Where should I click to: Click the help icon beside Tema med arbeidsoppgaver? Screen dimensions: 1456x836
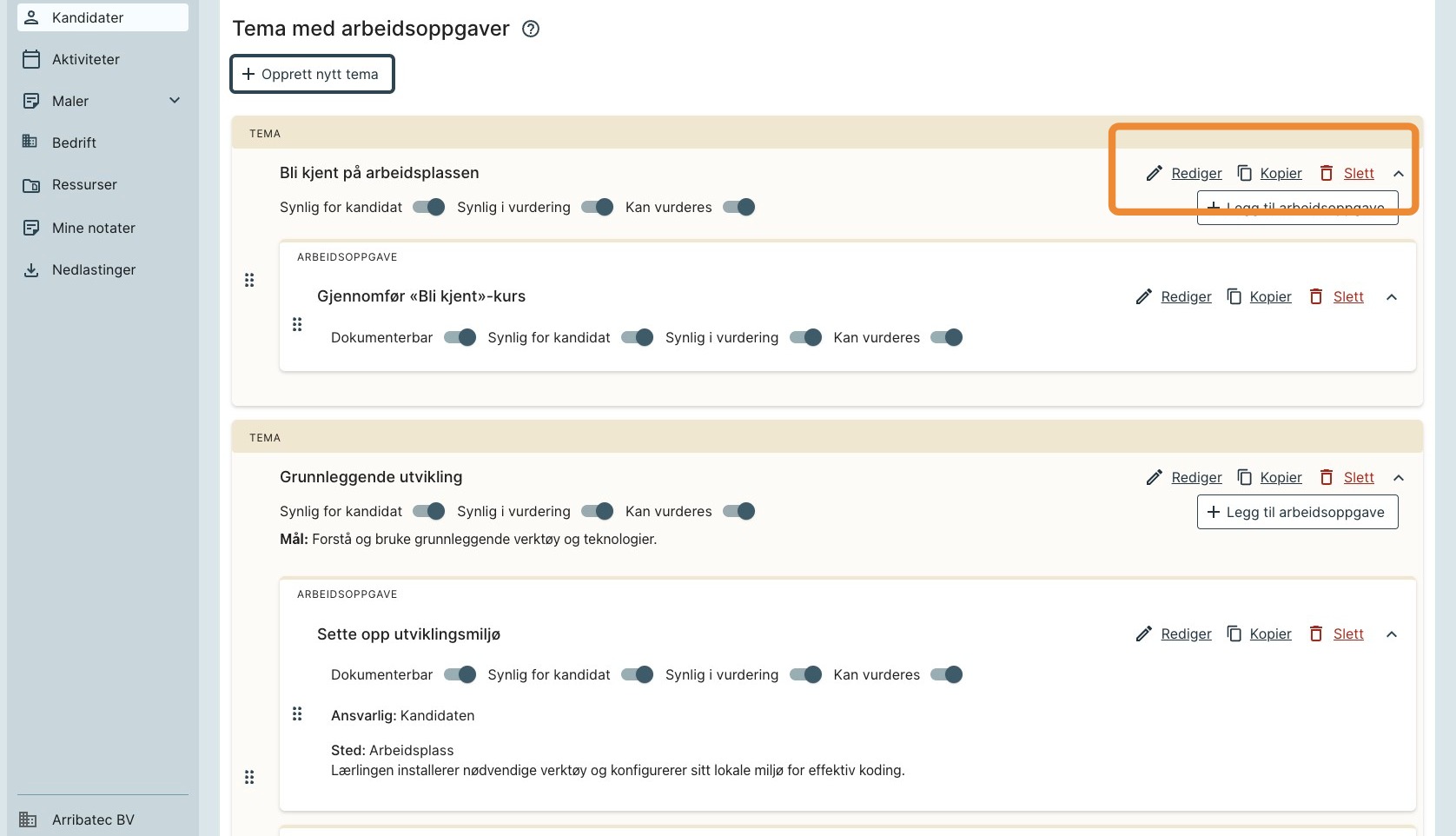click(x=531, y=29)
